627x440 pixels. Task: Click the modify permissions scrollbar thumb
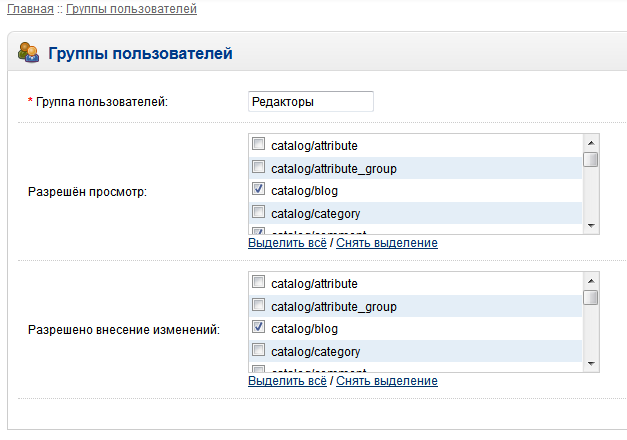pos(591,297)
